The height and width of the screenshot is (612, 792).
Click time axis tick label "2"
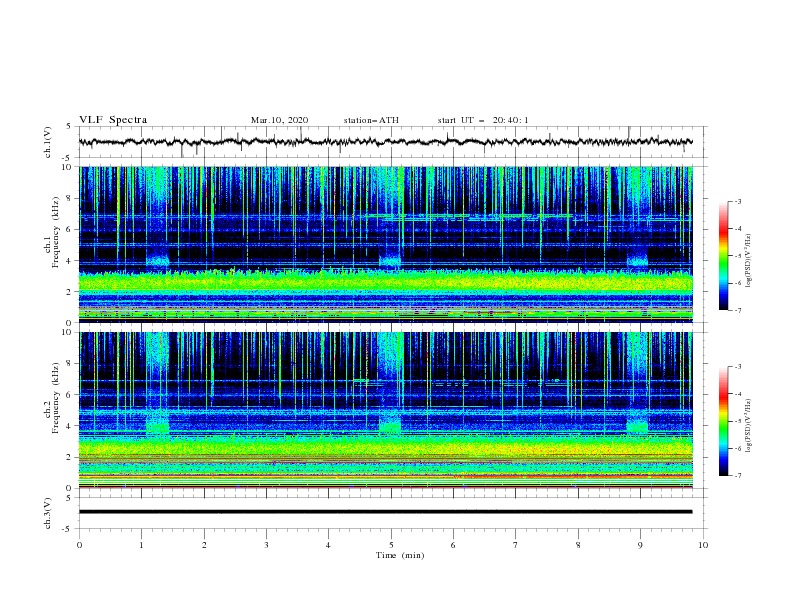[204, 545]
